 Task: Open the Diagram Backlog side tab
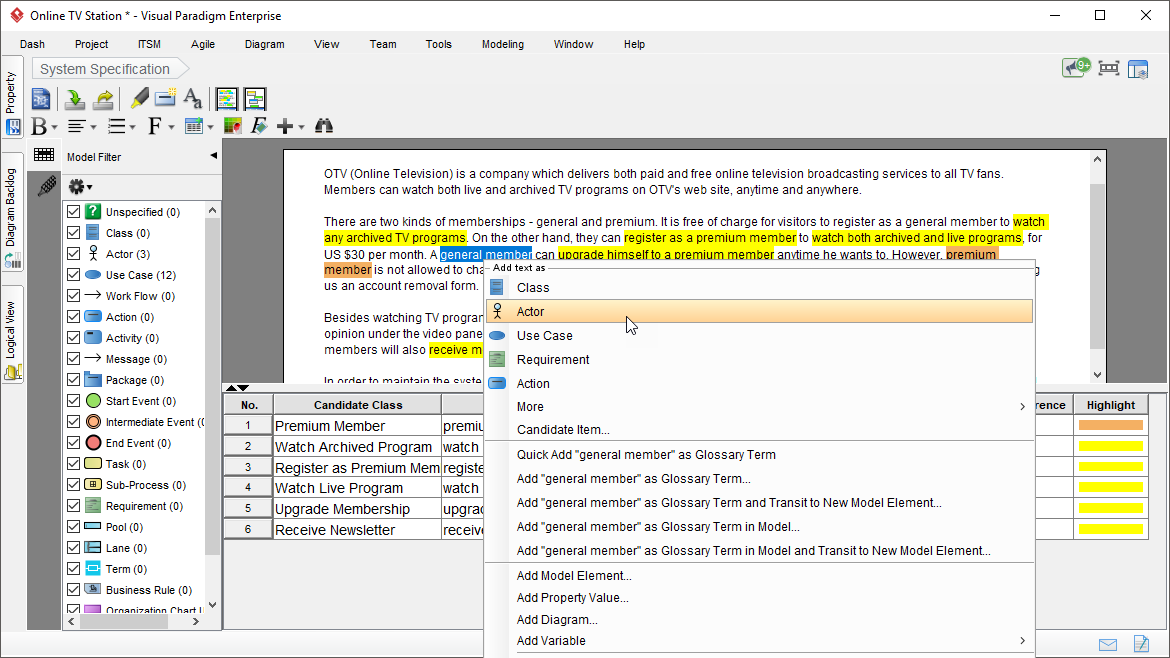(12, 212)
